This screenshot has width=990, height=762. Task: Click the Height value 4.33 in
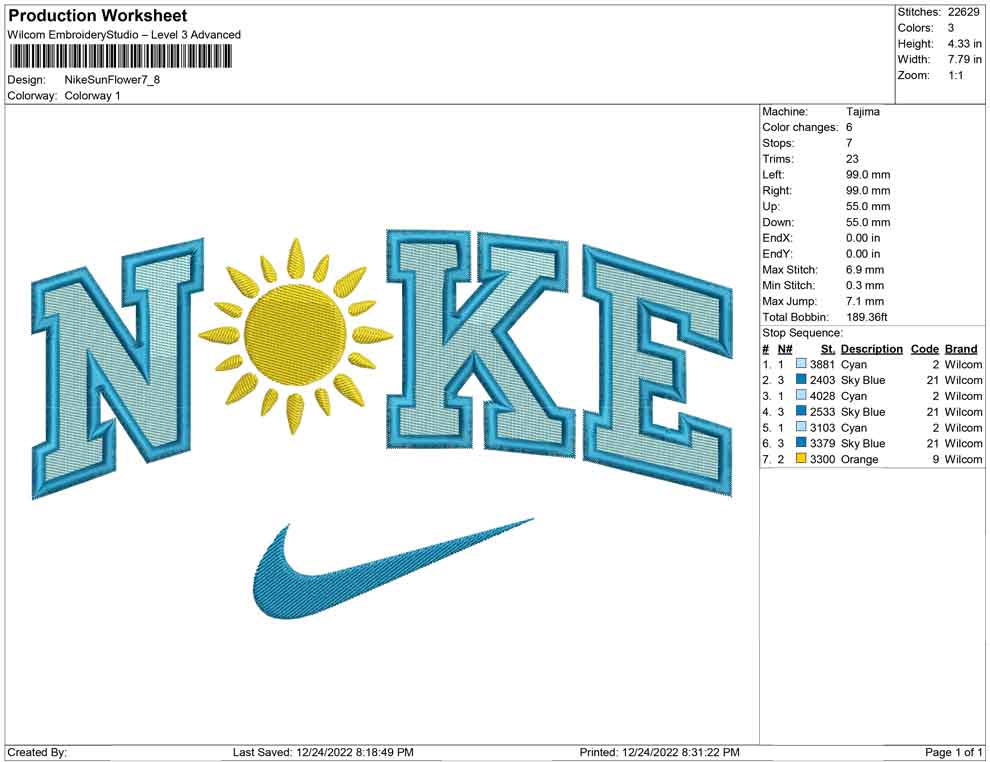tap(964, 44)
